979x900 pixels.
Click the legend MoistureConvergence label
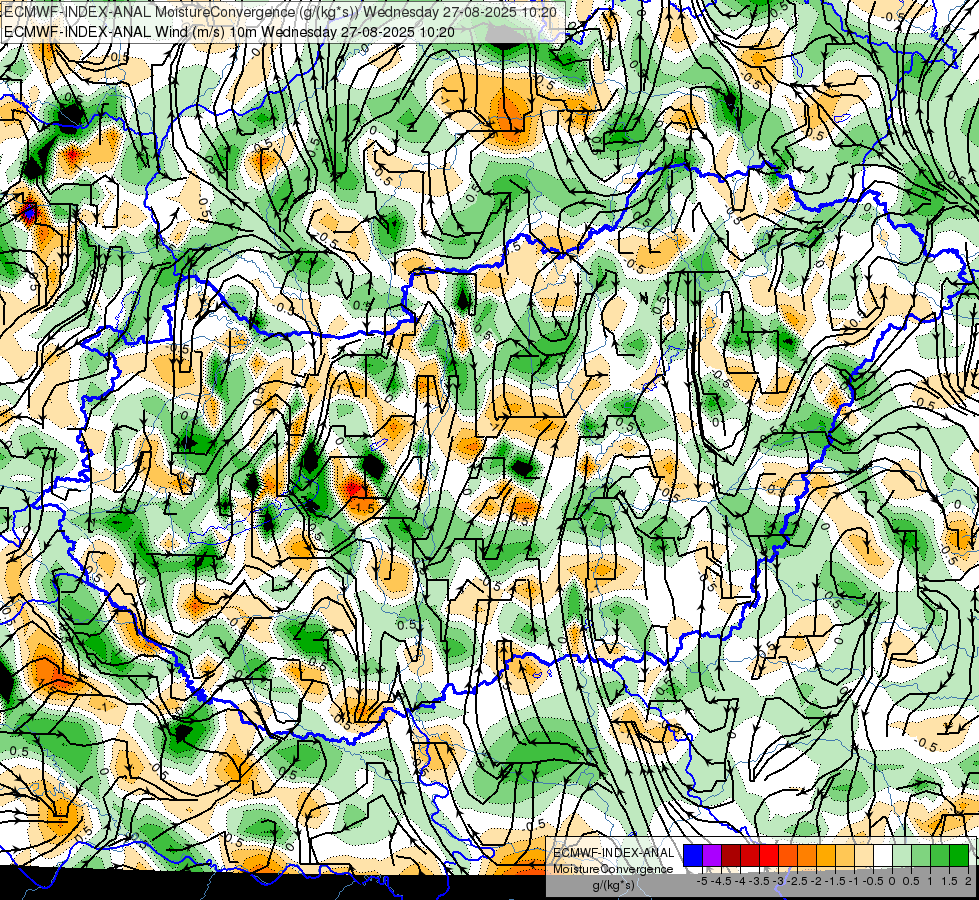[613, 869]
